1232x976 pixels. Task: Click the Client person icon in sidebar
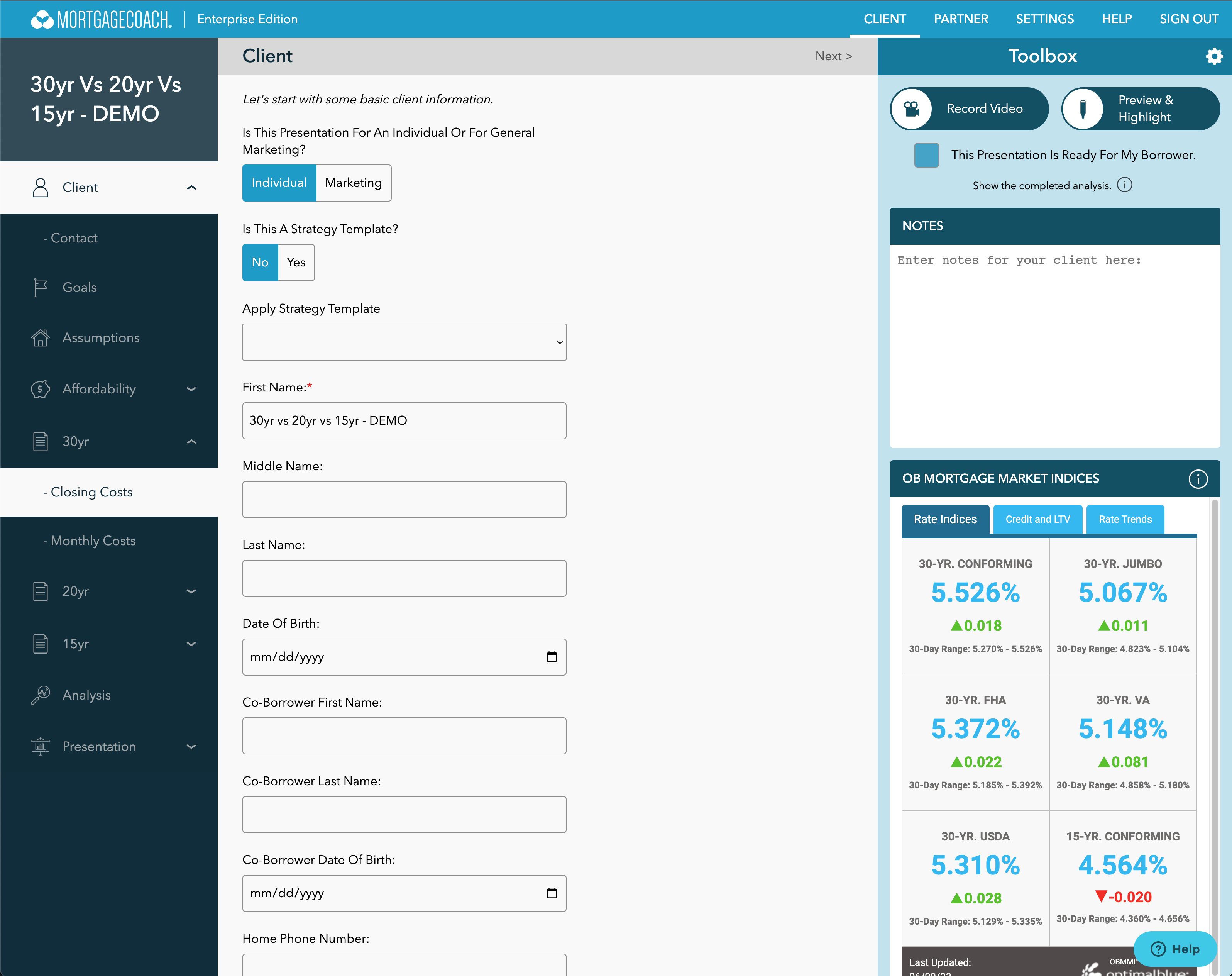(41, 187)
